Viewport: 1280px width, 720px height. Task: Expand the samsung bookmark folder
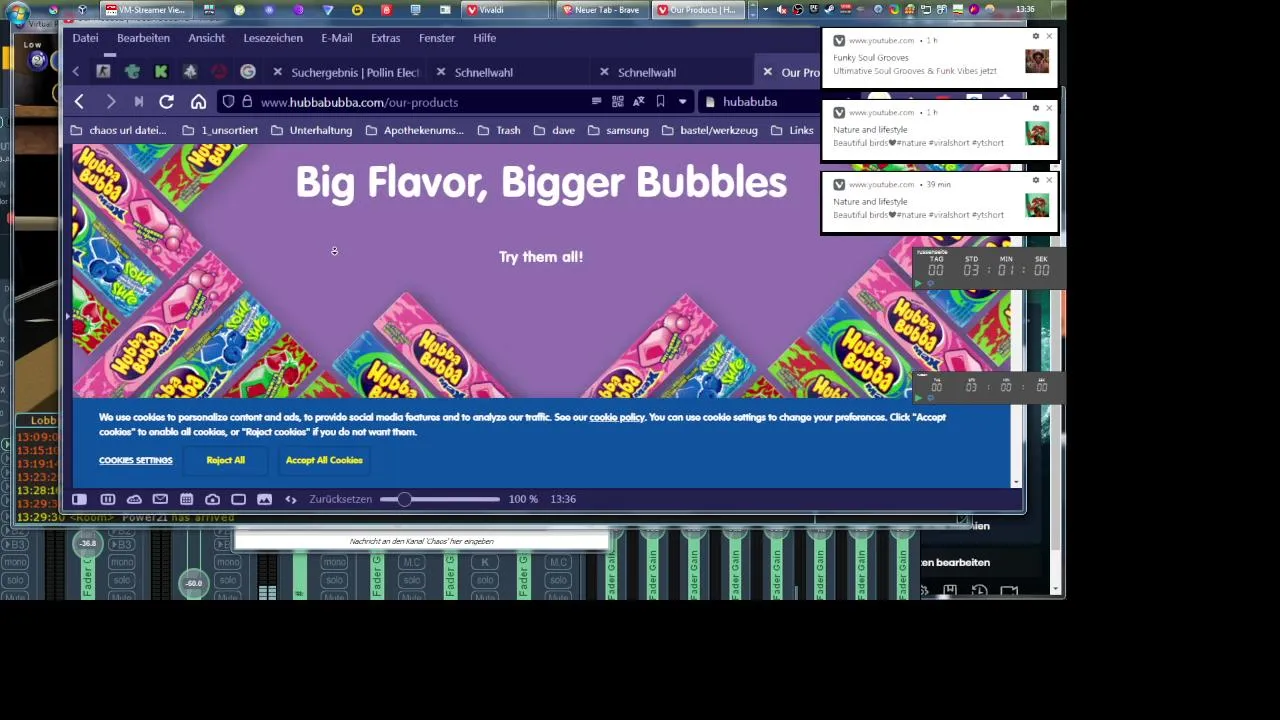pos(618,130)
